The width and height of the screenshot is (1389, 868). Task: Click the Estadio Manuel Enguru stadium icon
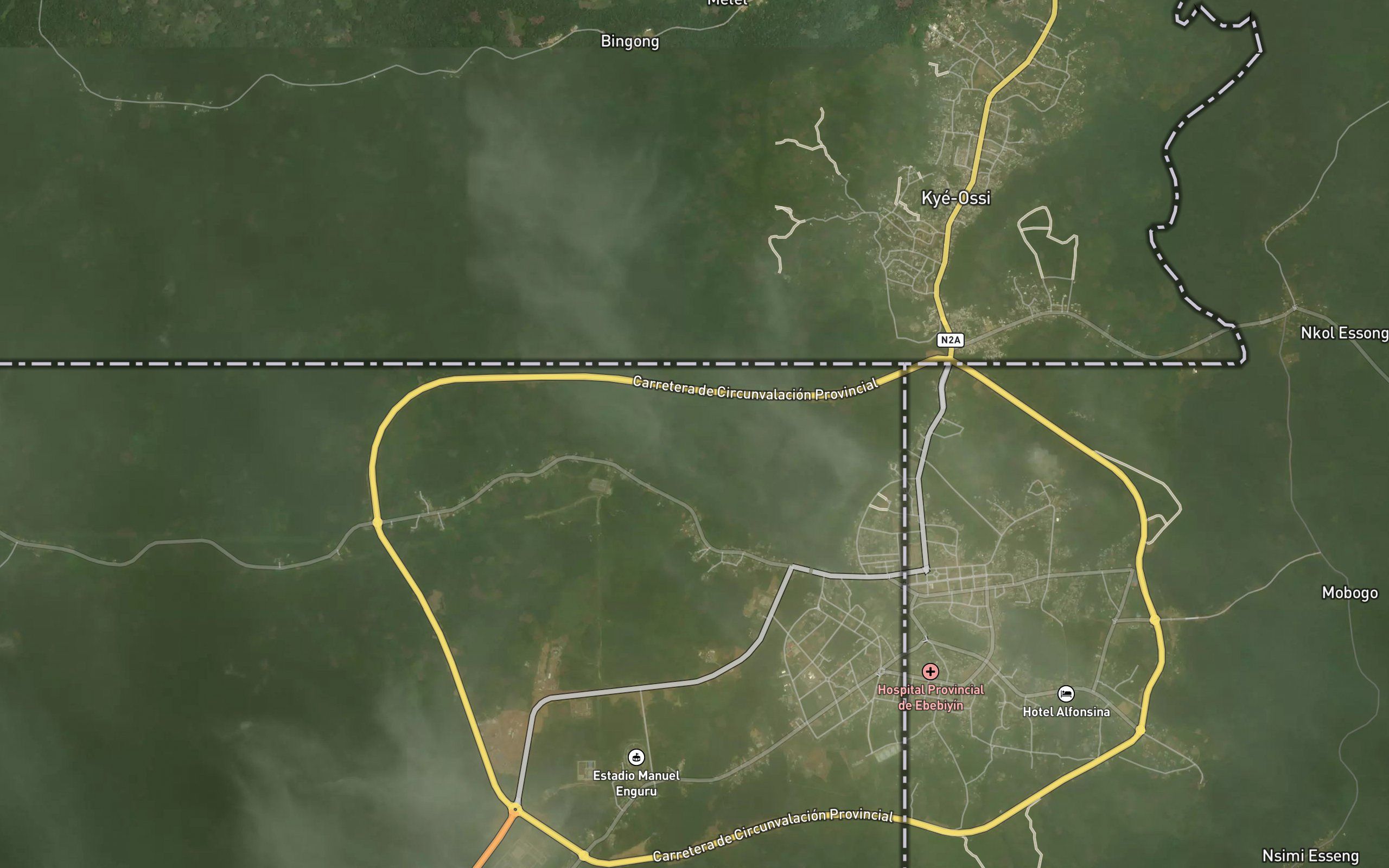click(636, 757)
